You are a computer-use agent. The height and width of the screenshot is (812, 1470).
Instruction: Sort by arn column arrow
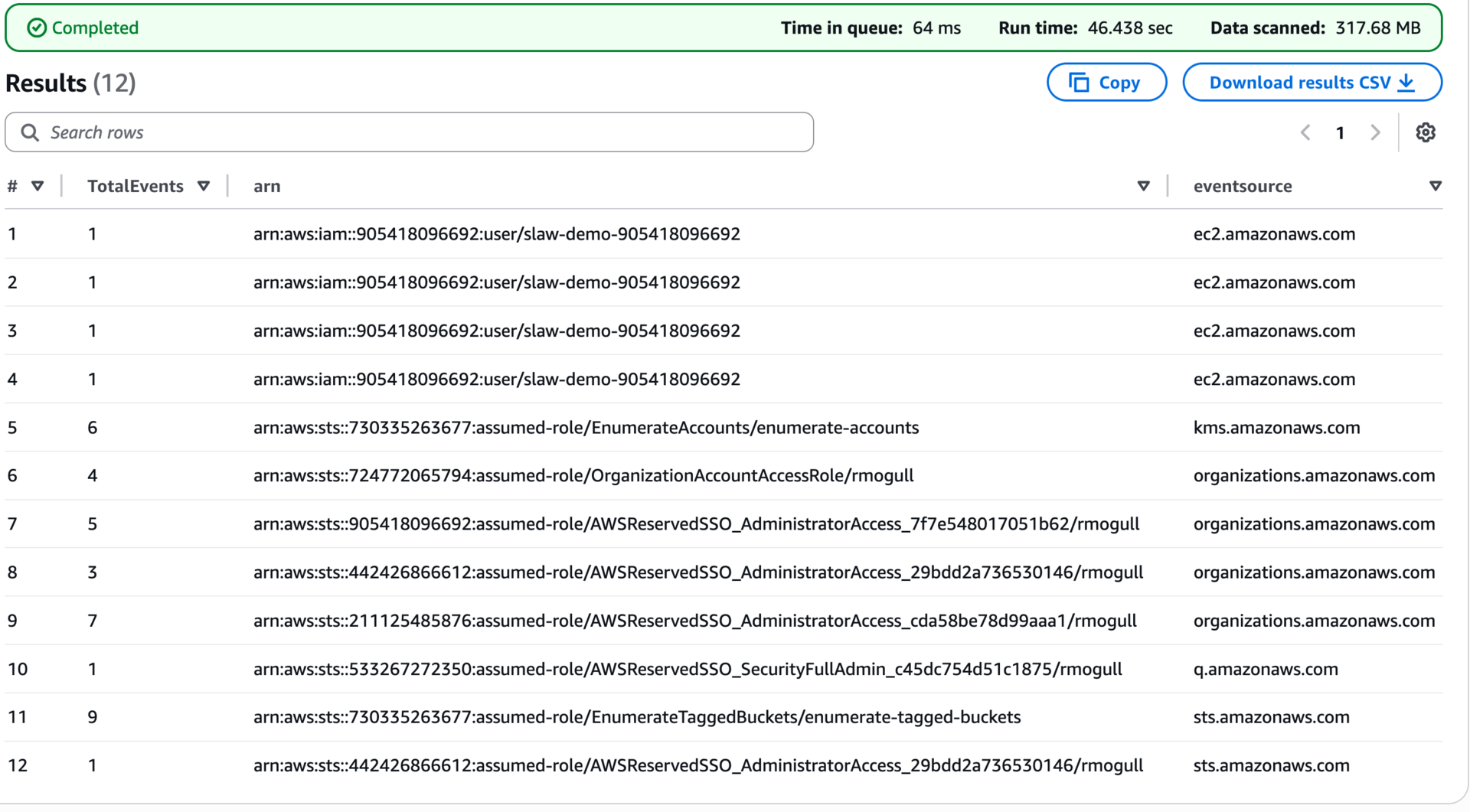click(x=1143, y=186)
